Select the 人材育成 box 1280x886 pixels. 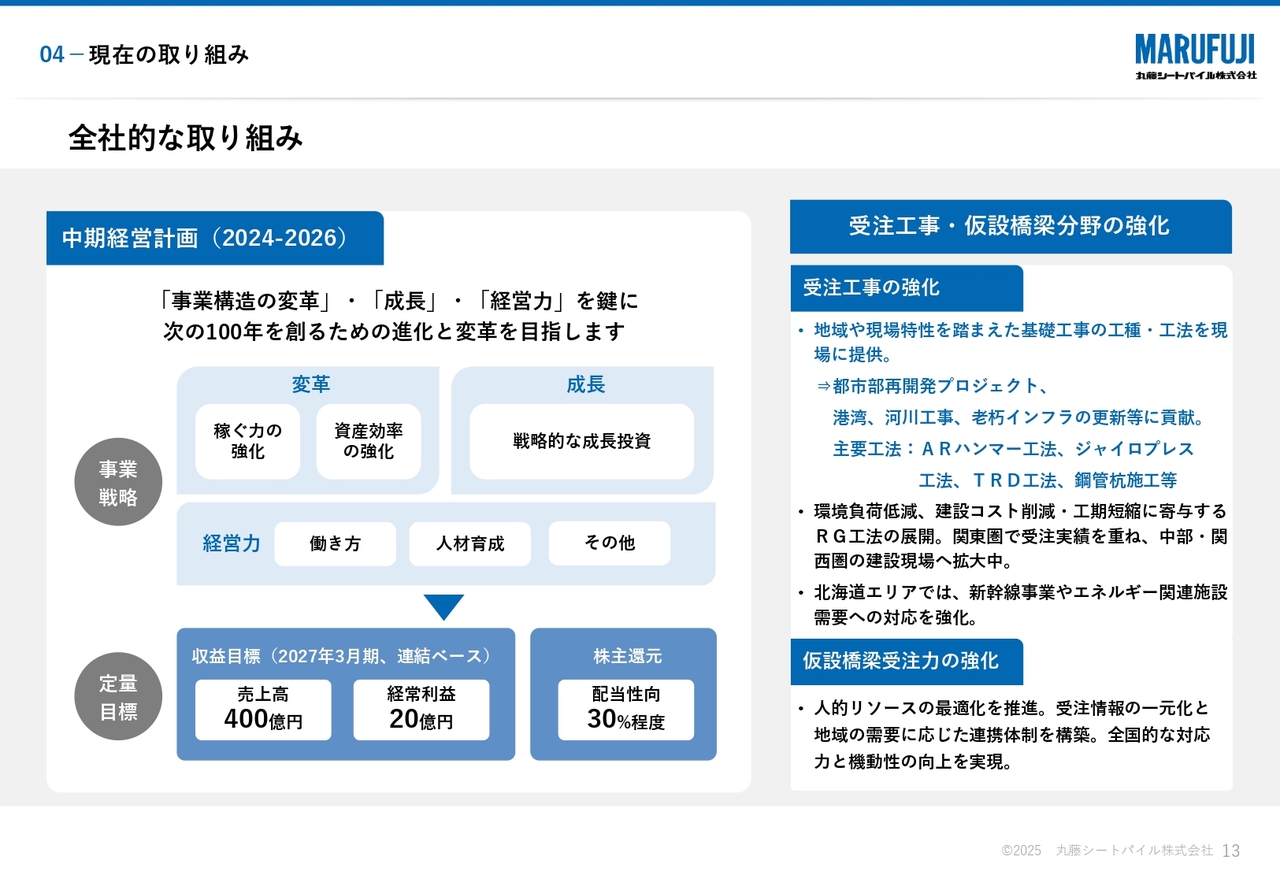click(470, 544)
